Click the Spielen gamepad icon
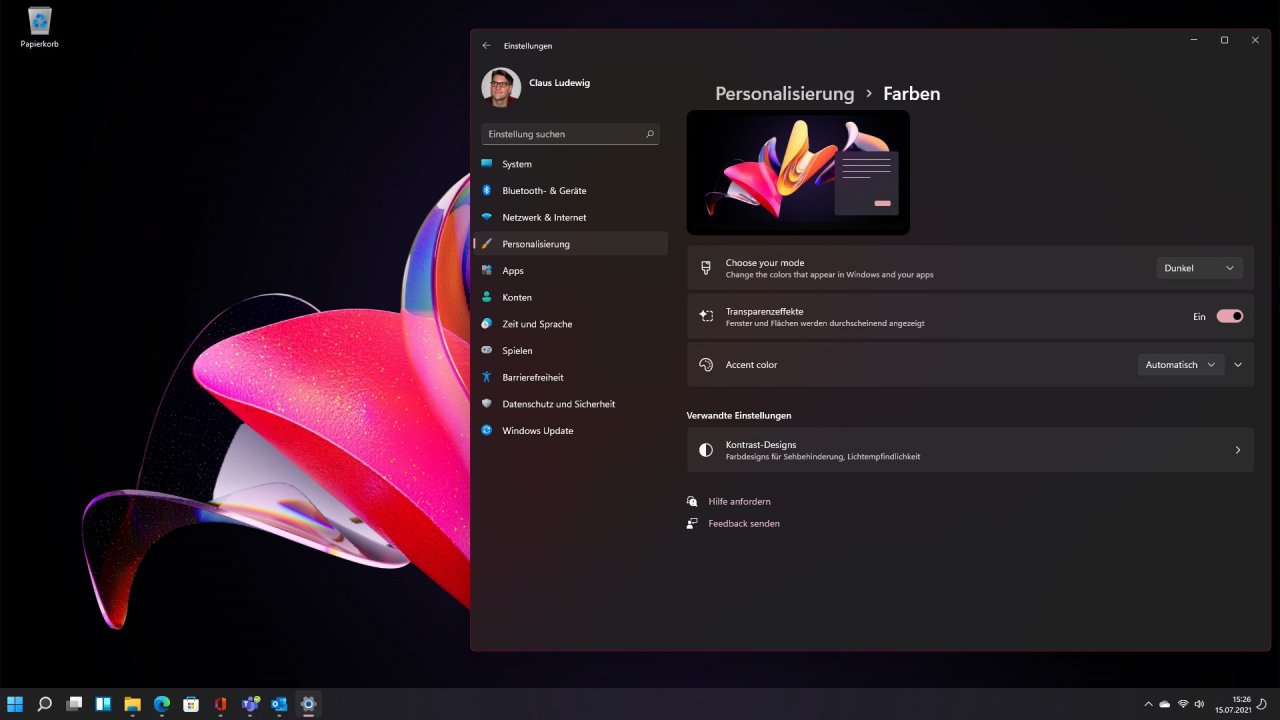Viewport: 1280px width, 720px height. point(487,350)
